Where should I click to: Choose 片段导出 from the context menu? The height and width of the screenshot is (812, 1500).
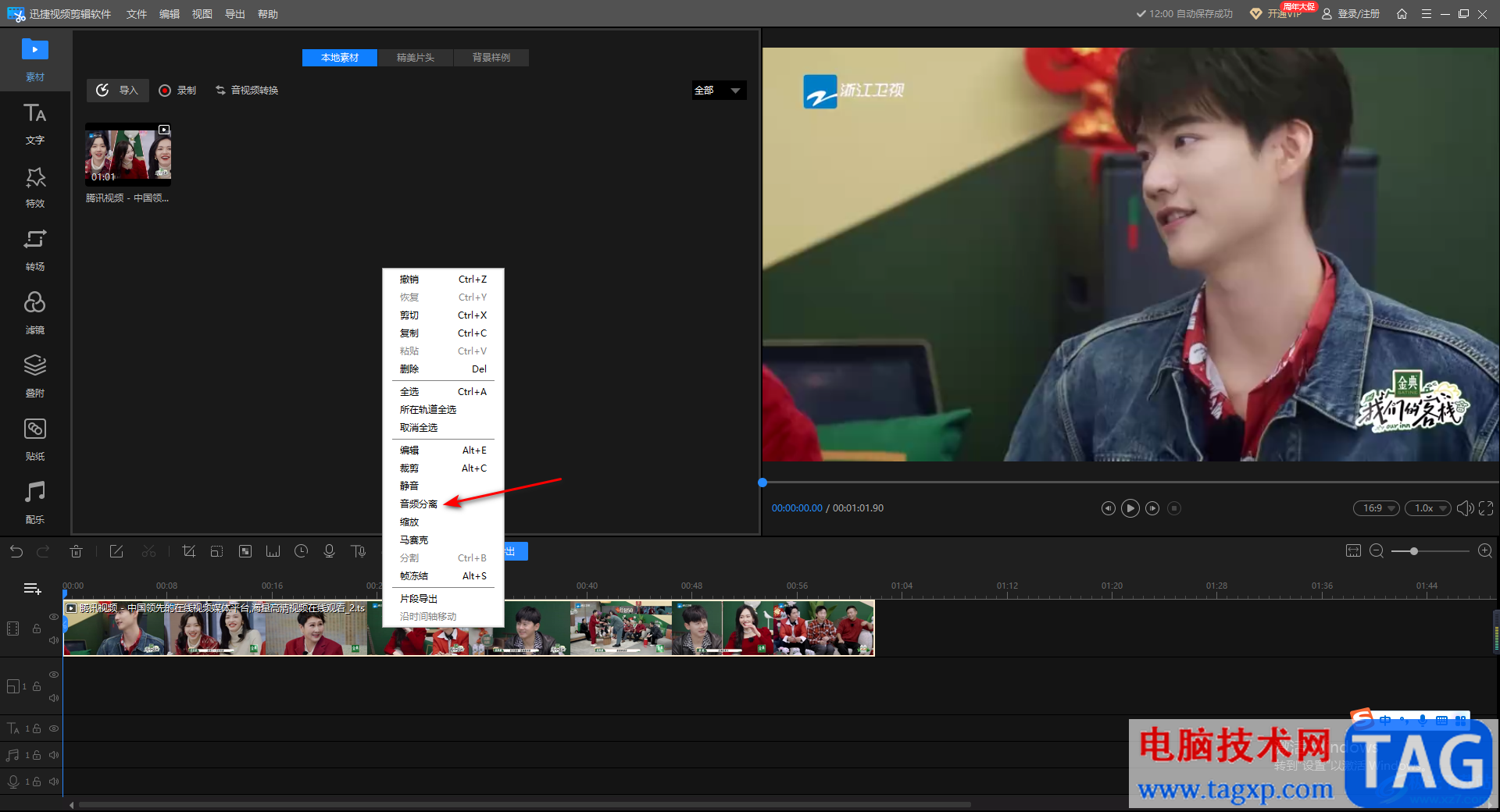tap(443, 598)
